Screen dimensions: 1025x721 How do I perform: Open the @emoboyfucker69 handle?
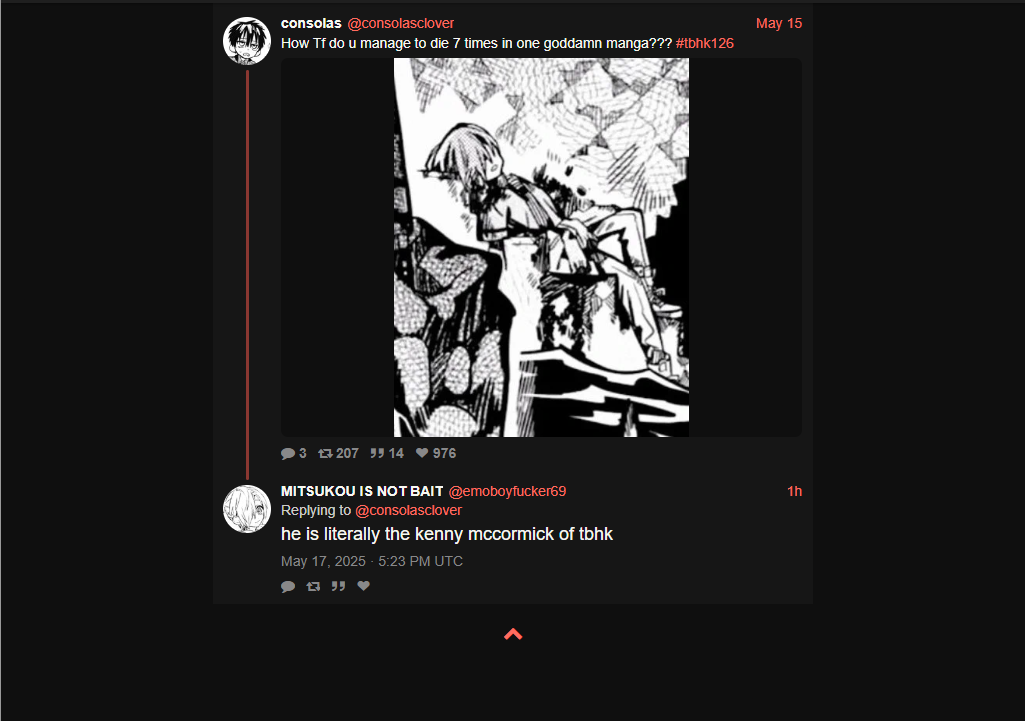pos(507,492)
